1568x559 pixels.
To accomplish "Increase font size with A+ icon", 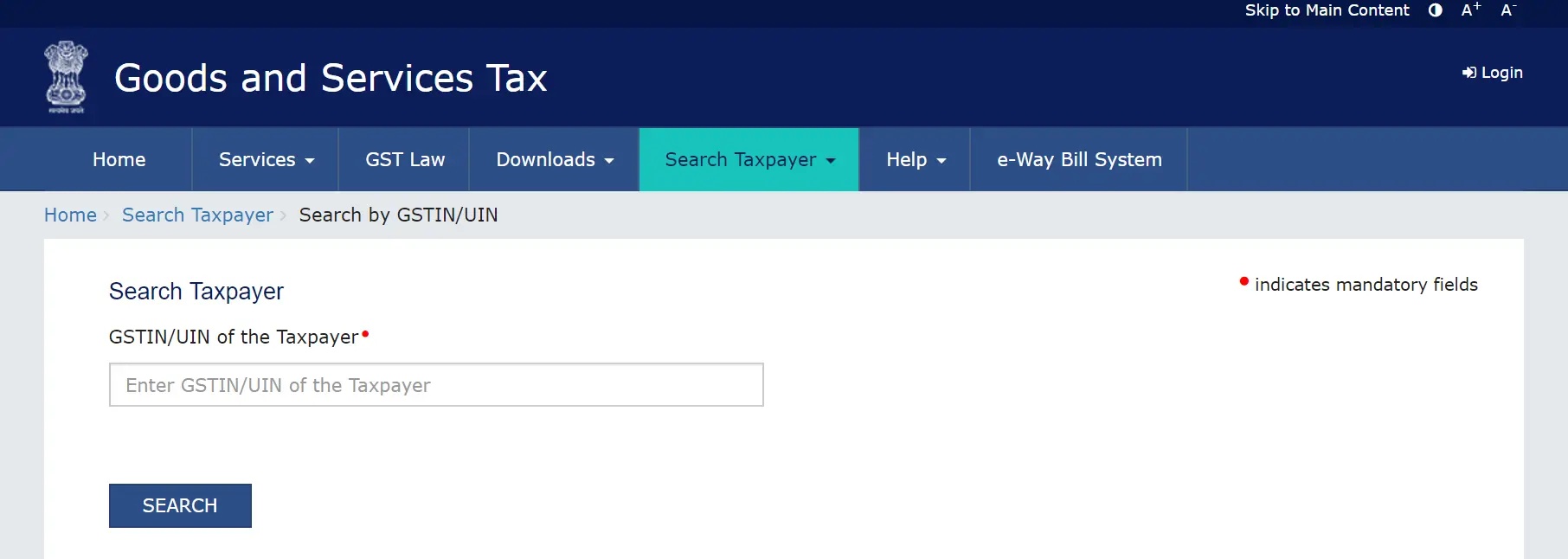I will click(x=1470, y=10).
